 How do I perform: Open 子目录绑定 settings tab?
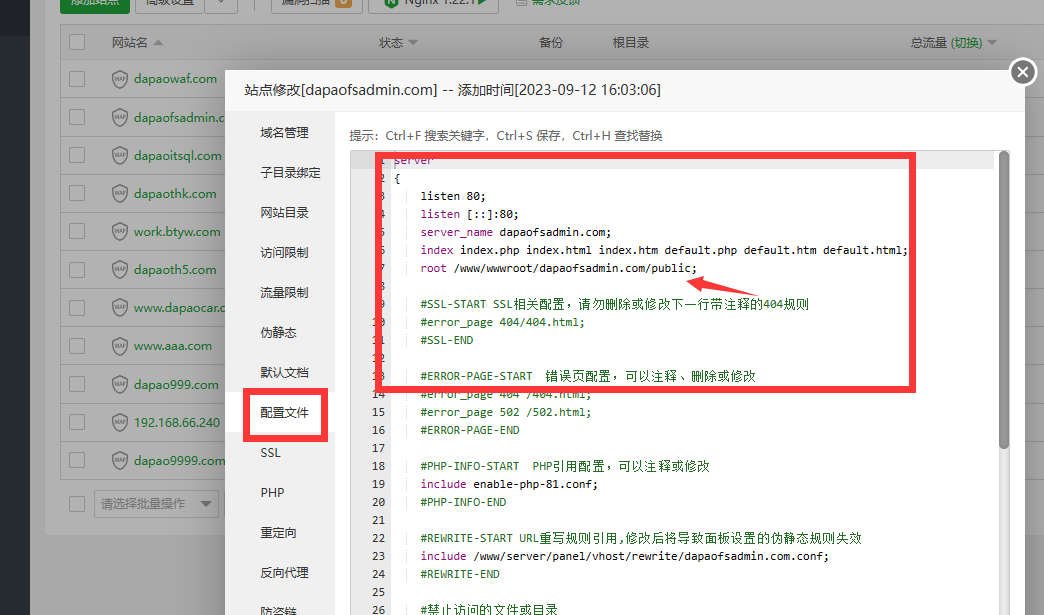290,173
